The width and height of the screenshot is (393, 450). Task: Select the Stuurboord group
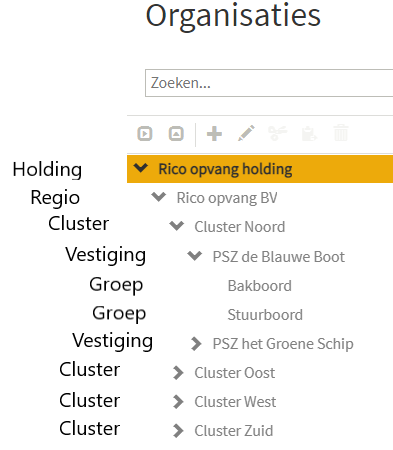point(265,315)
